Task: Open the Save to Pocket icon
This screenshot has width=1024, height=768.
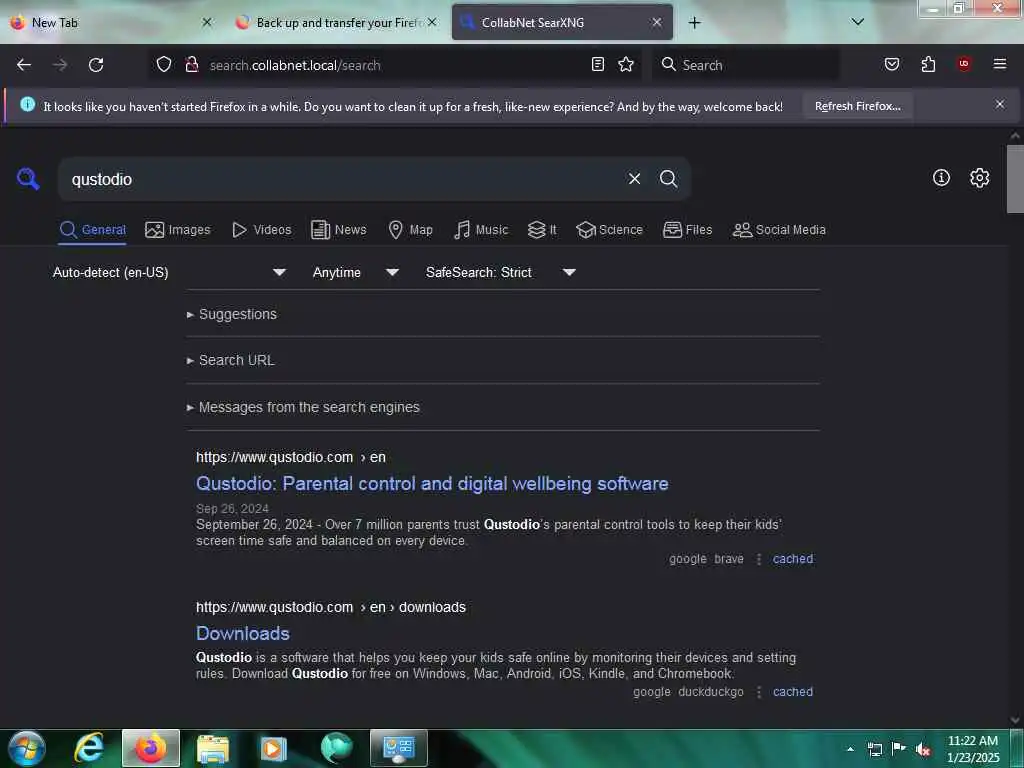Action: [x=892, y=64]
